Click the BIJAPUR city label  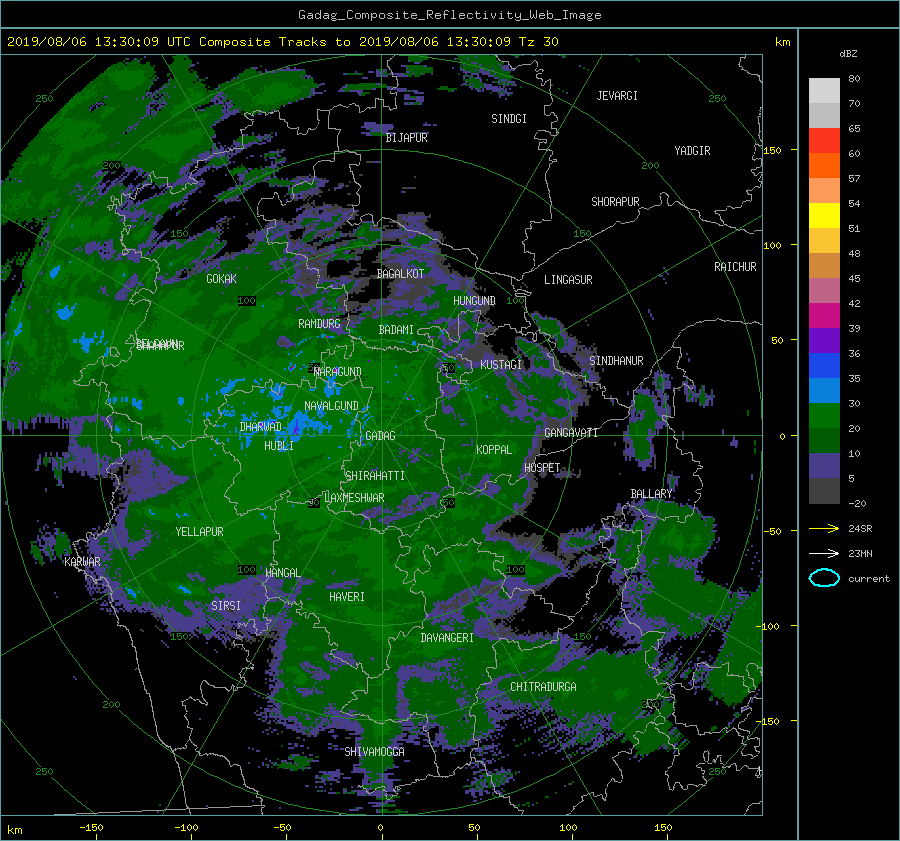click(406, 138)
